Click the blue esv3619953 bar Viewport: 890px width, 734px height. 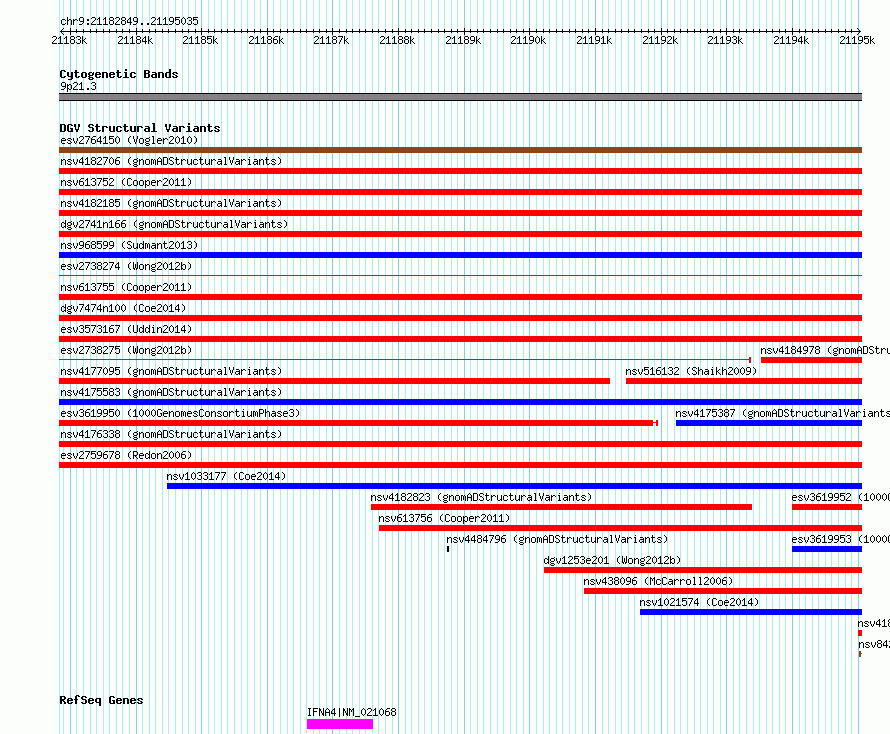click(826, 549)
